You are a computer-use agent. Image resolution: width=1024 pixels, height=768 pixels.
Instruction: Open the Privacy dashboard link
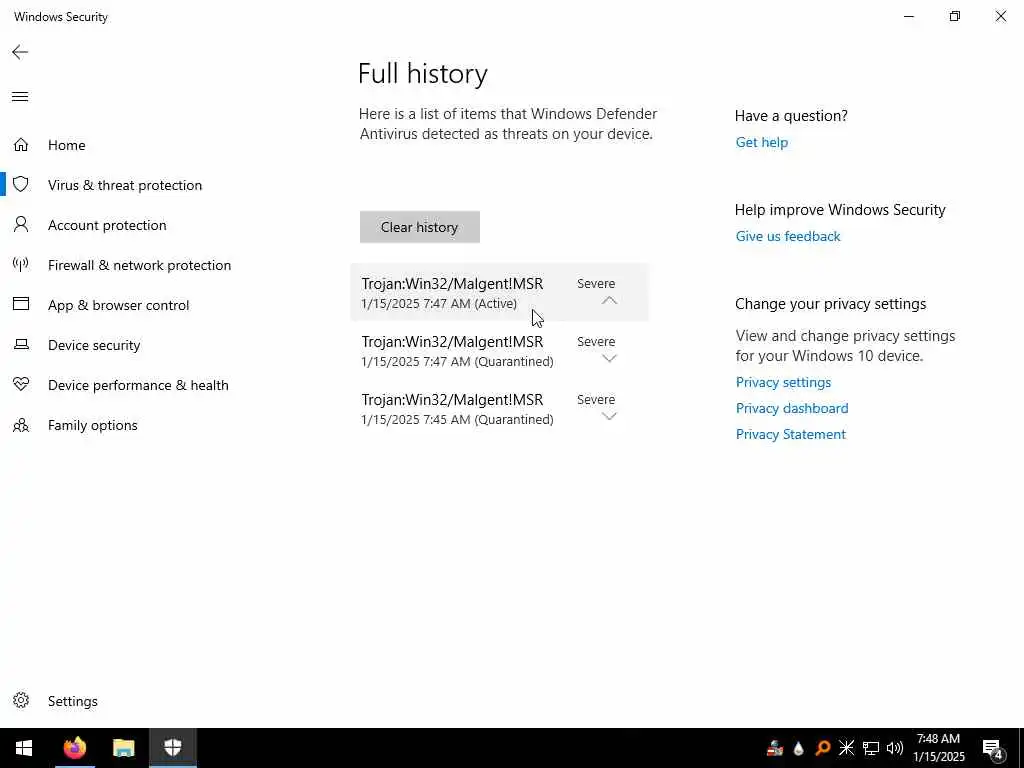[x=792, y=408]
